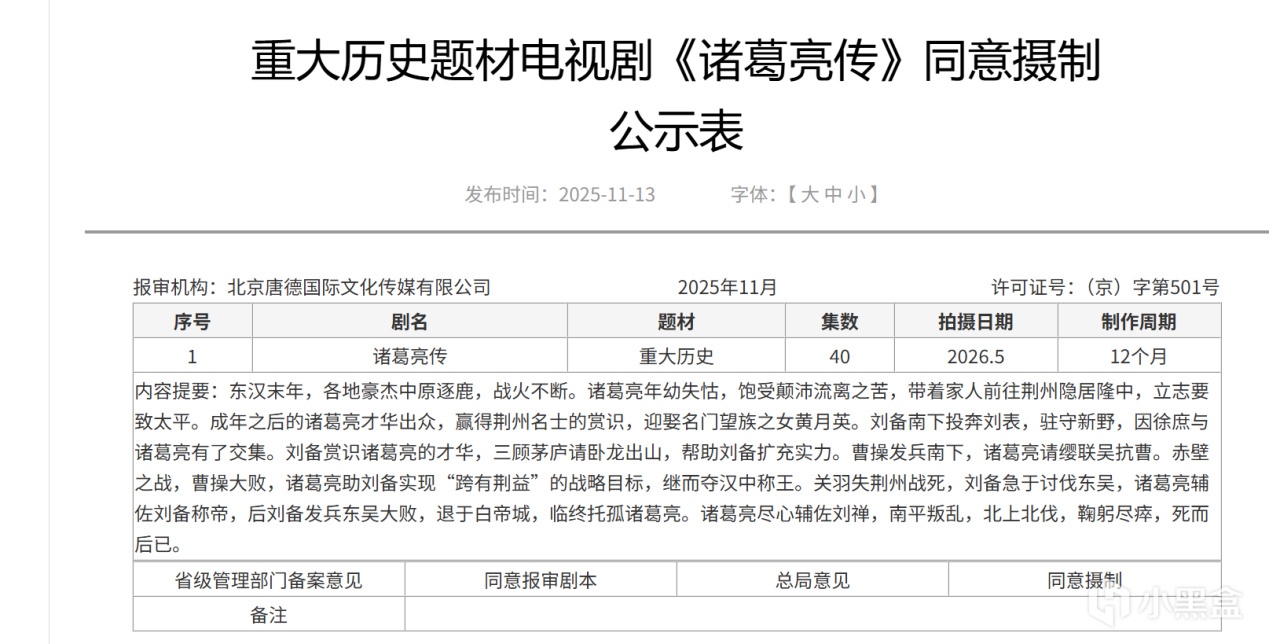Click the shooting date cell 2026.5
Viewport: 1280px width, 644px height.
pyautogui.click(x=975, y=356)
